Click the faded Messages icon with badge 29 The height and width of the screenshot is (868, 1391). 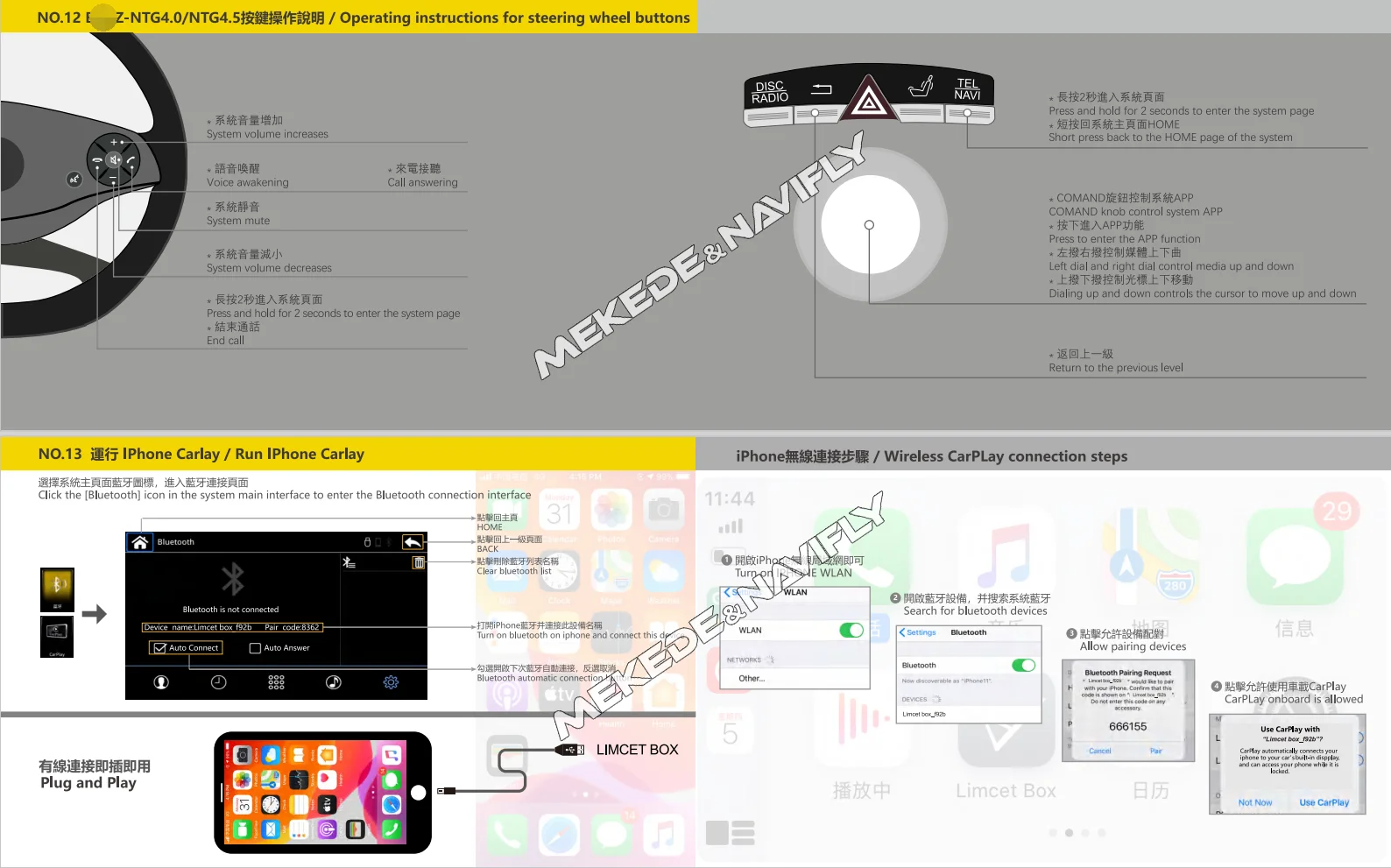click(1295, 557)
